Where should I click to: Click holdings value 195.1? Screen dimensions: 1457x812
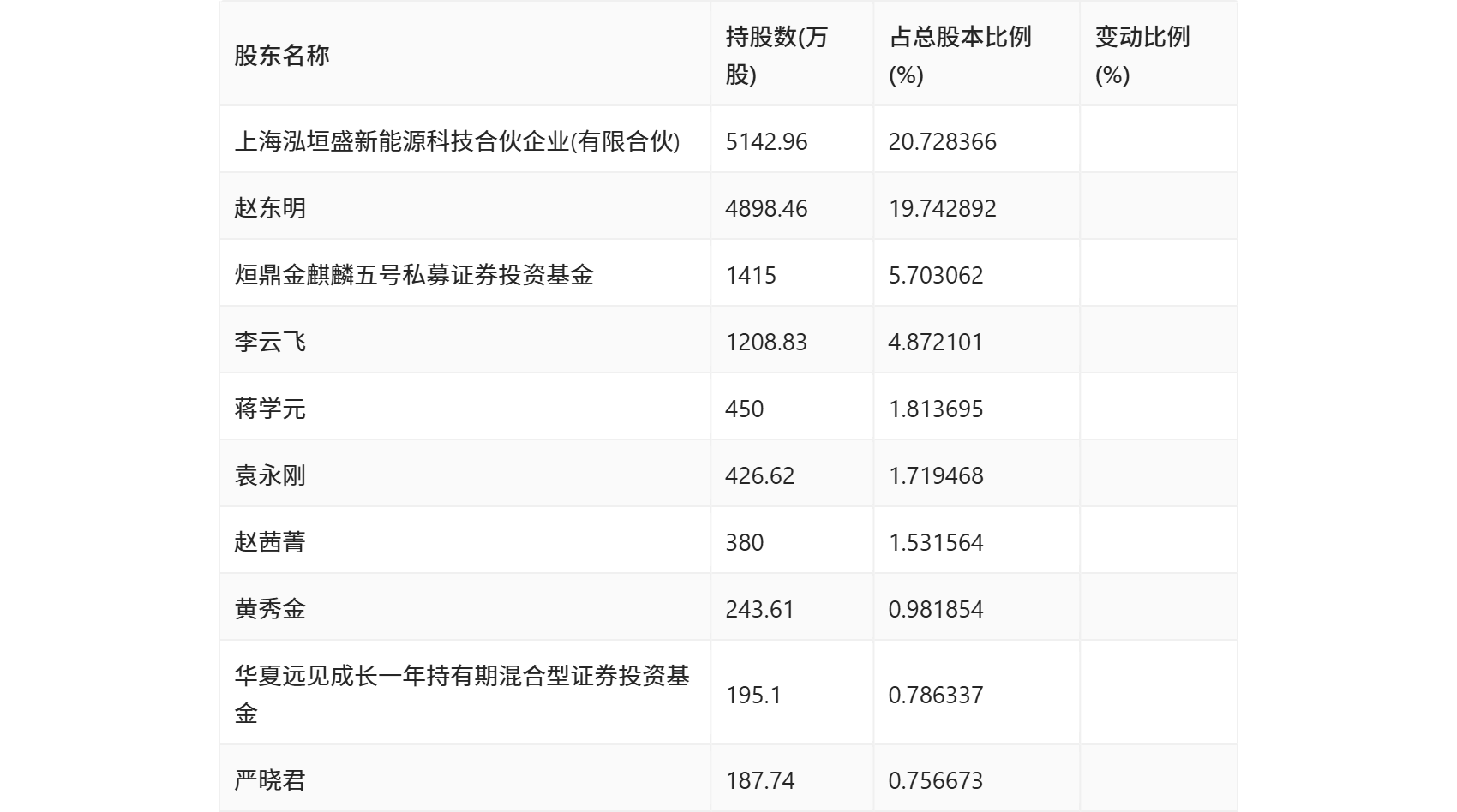click(x=753, y=695)
